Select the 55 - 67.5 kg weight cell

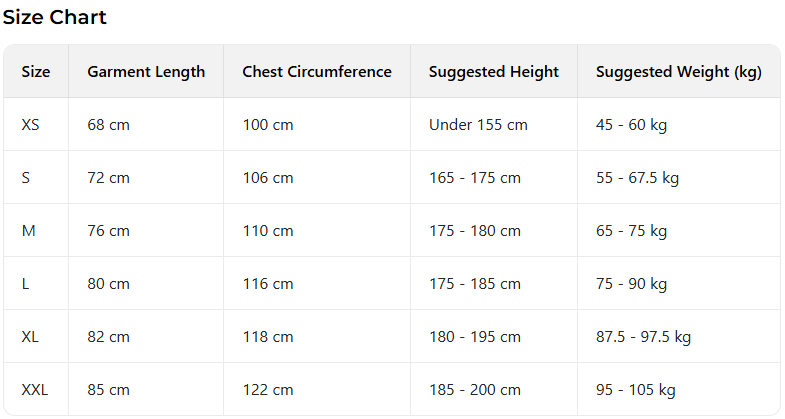637,178
